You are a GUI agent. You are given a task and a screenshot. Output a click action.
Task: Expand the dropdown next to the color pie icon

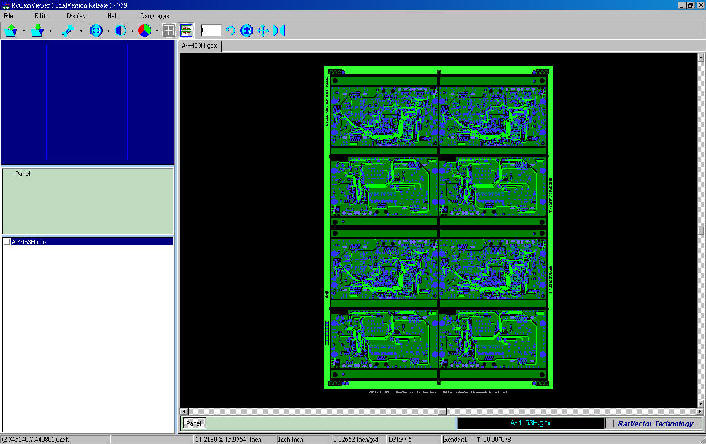[x=157, y=31]
